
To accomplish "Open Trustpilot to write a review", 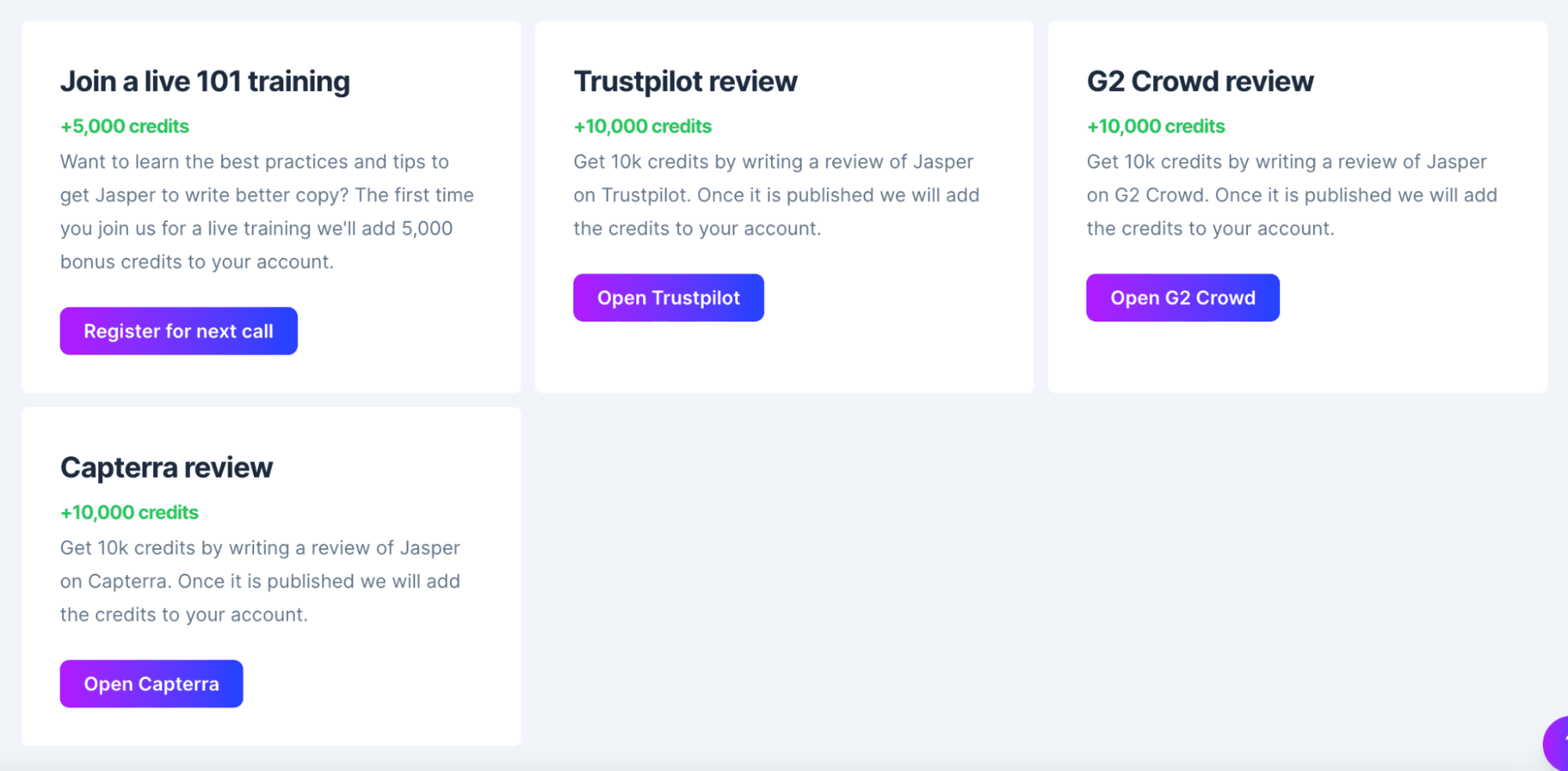I will click(x=668, y=297).
